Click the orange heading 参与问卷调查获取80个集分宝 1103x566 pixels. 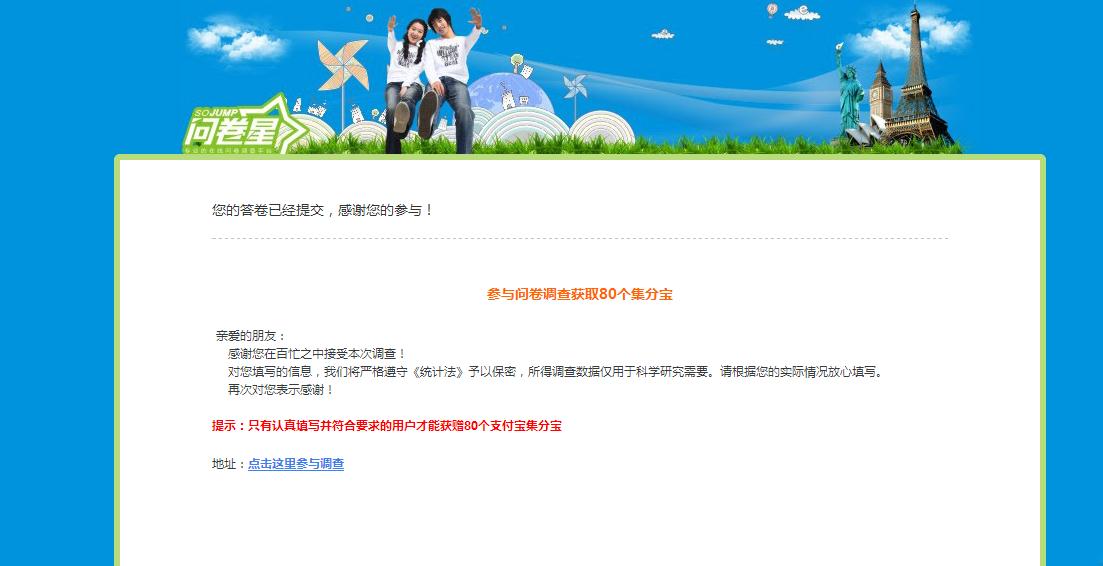coord(580,295)
